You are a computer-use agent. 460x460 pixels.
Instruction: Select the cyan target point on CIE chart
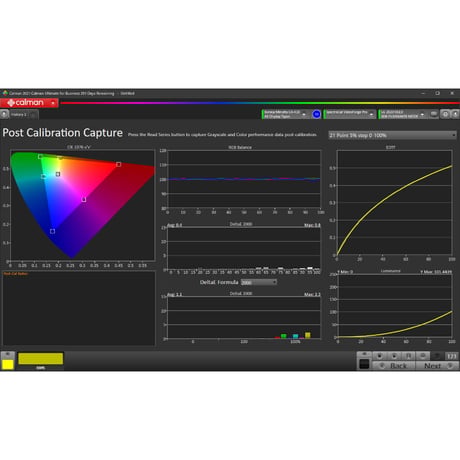[44, 176]
